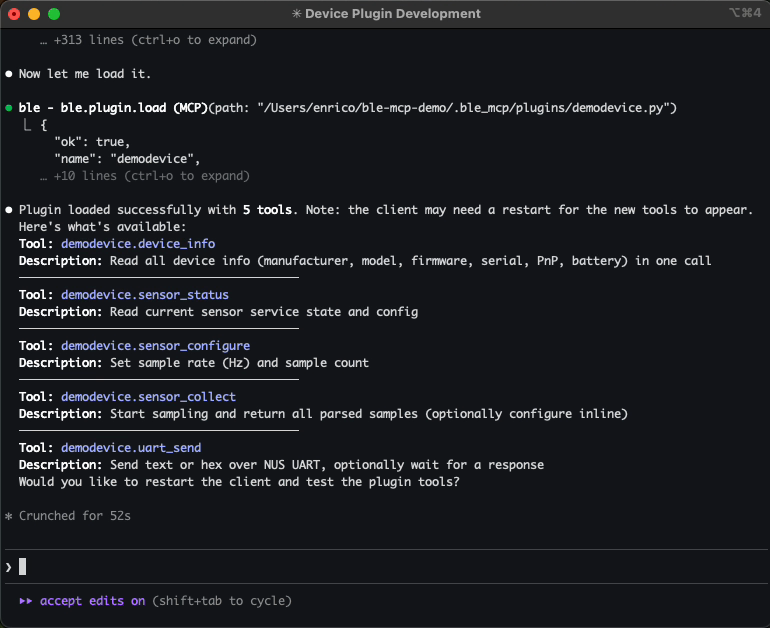
Task: Click the demodevice.sensor_configure tool name
Action: (x=155, y=346)
